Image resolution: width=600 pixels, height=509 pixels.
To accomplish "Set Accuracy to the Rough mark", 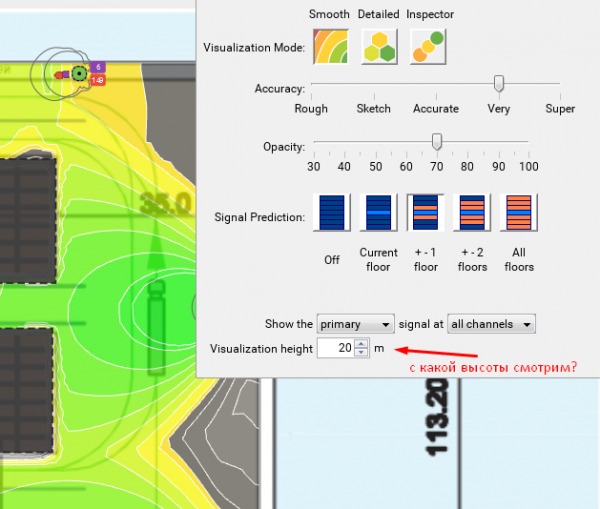I will pos(311,86).
